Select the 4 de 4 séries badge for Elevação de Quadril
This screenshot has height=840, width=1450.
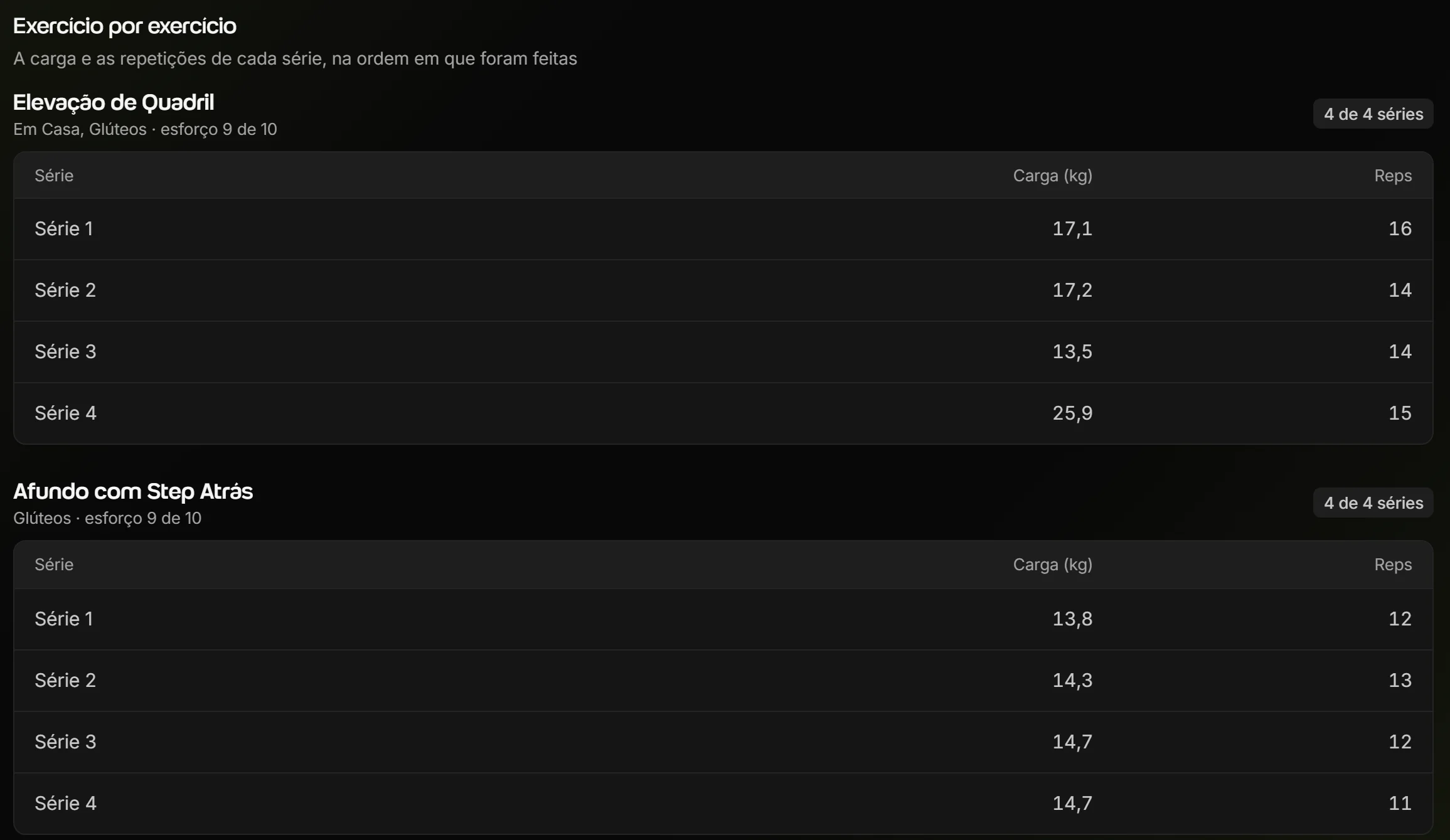tap(1373, 114)
